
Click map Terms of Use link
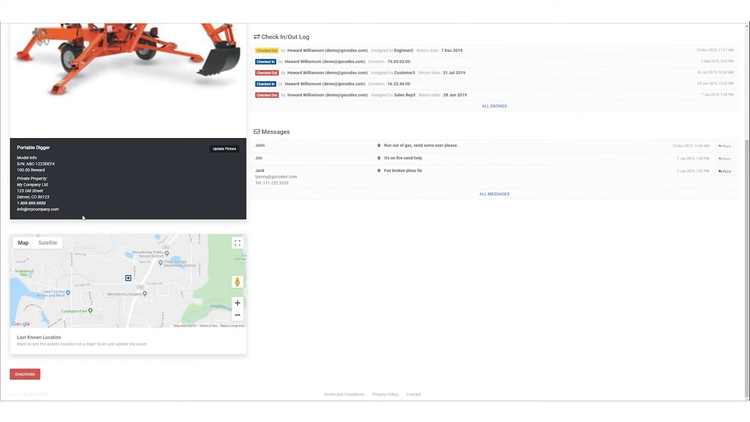(x=208, y=326)
